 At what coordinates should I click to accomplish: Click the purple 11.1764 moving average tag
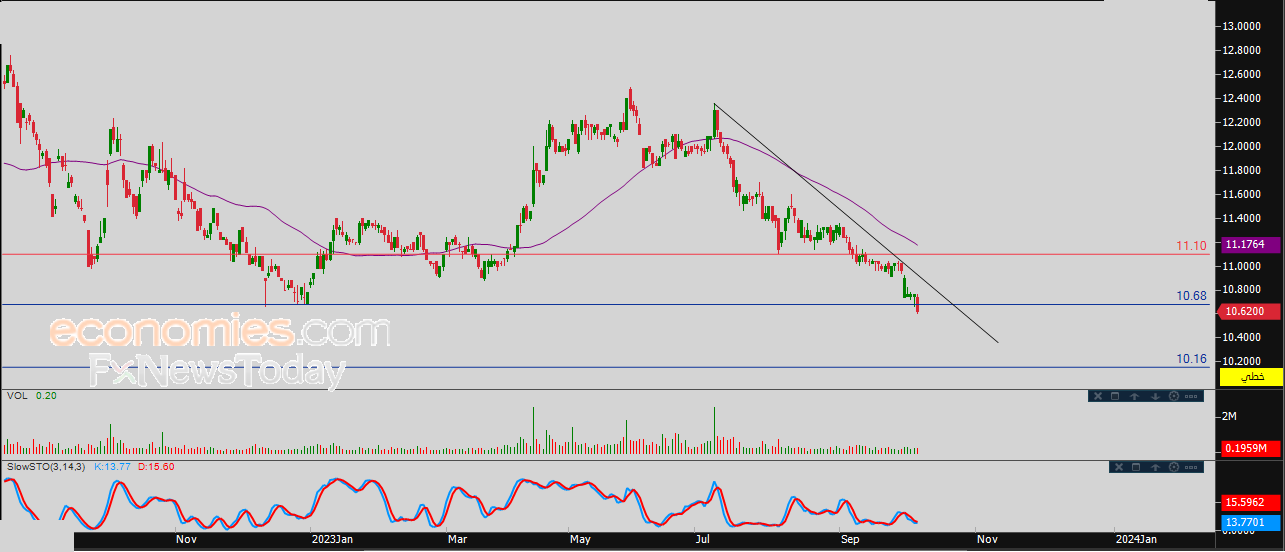coord(1250,244)
